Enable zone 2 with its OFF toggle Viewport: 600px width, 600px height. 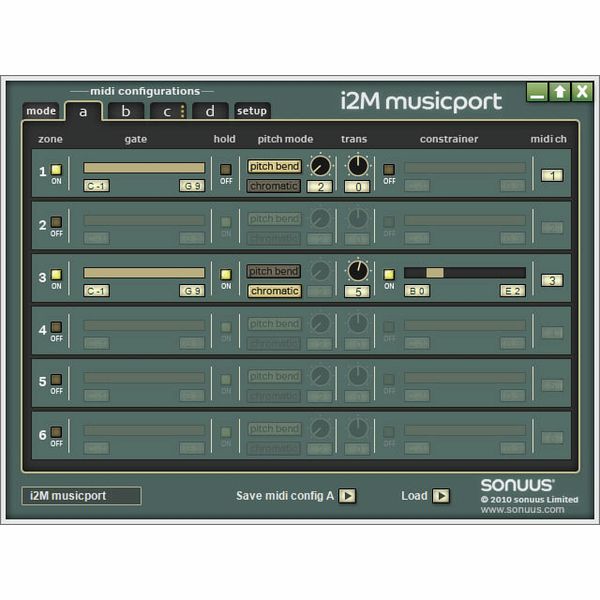pyautogui.click(x=56, y=222)
